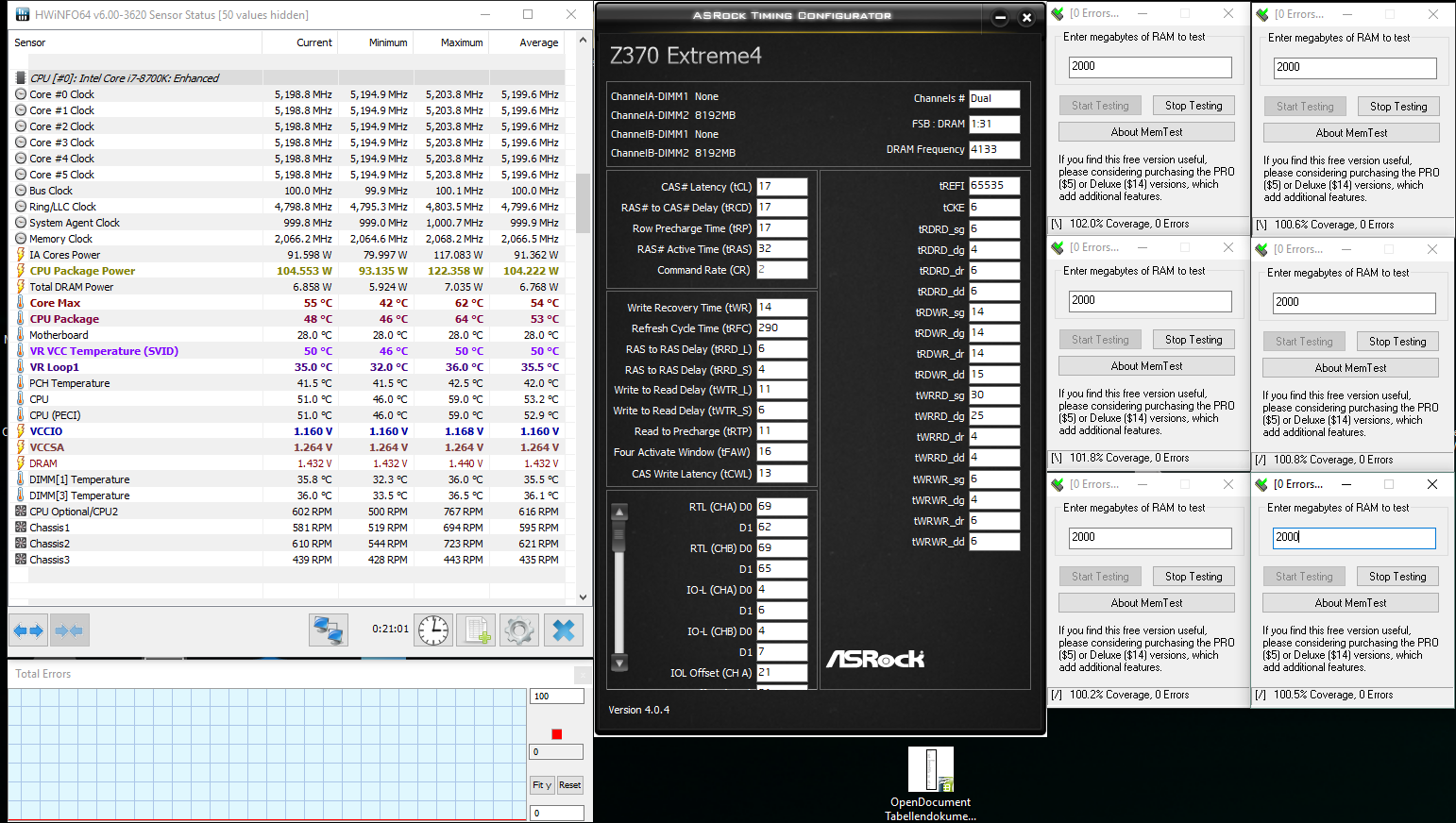Minimize the 102.0% Coverage MemTest window
Viewport: 1456px width, 823px height.
click(1143, 14)
